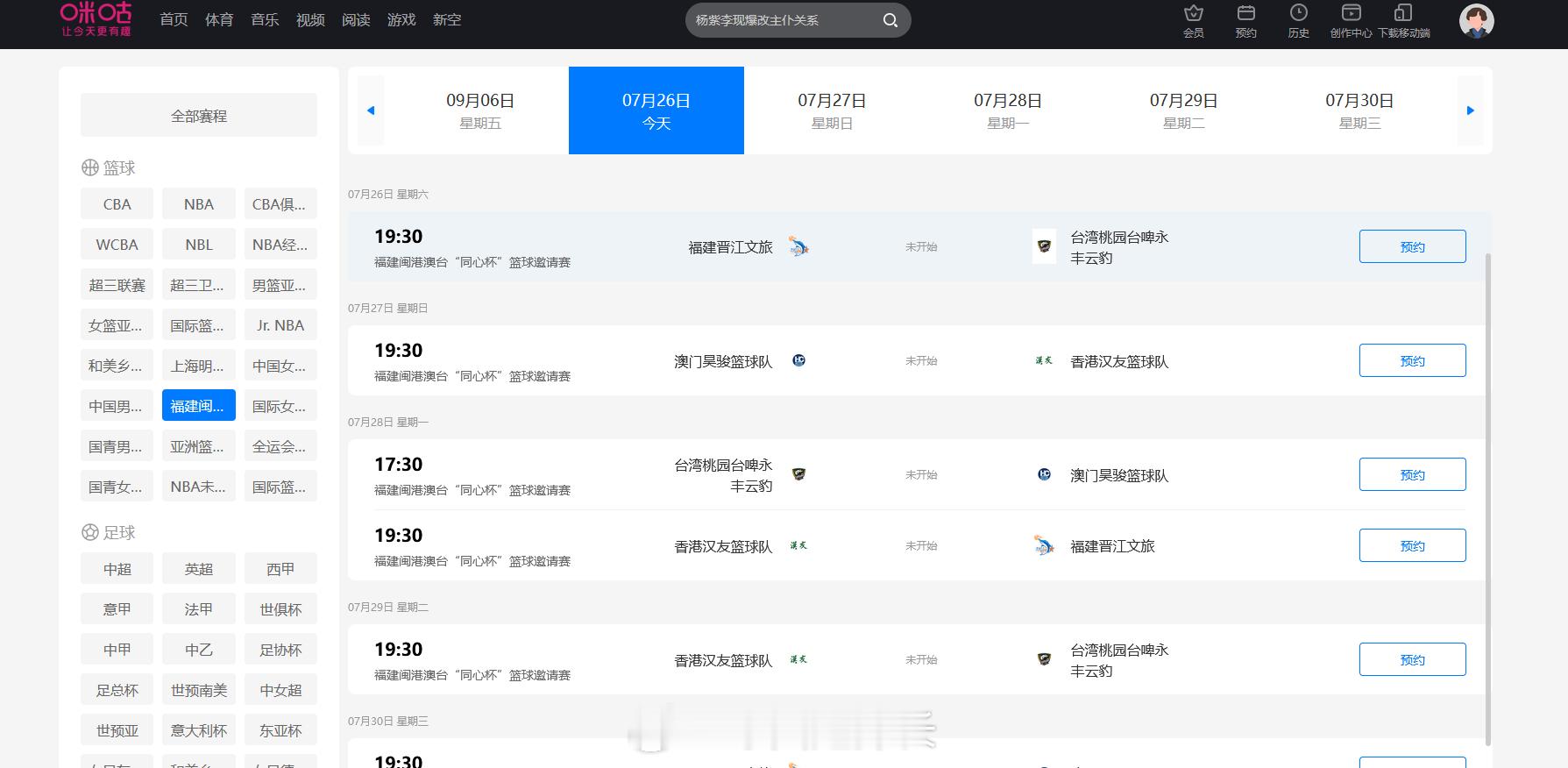Viewport: 1568px width, 768px height.
Task: Click 台湾桃园台啤永丰云豹 logo in 07月29日 match
Action: coord(1044,659)
